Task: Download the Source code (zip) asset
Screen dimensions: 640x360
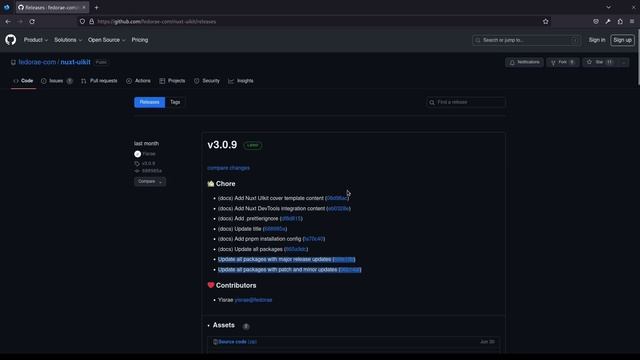Action: 238,342
